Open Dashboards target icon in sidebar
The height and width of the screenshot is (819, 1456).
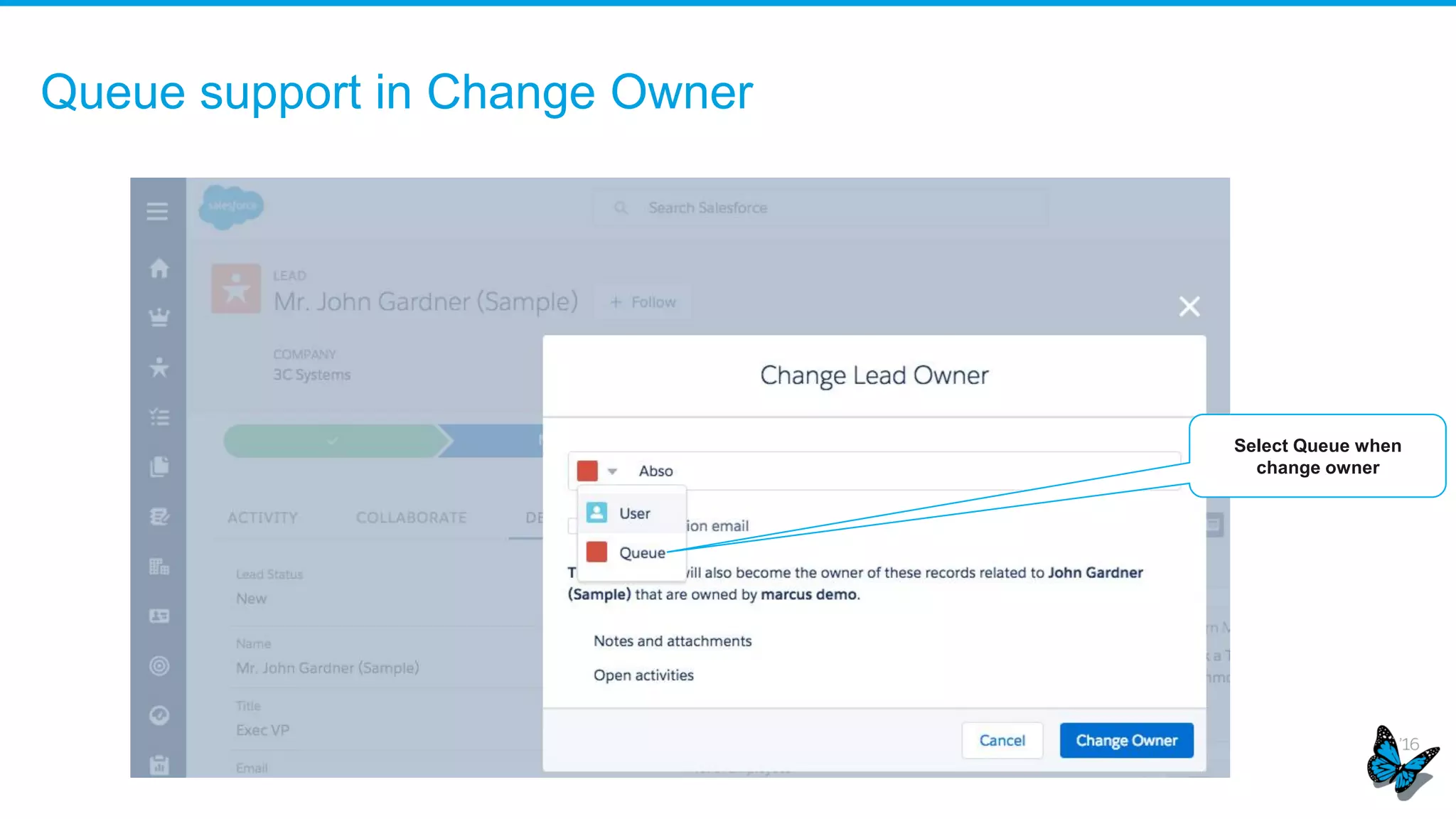159,665
